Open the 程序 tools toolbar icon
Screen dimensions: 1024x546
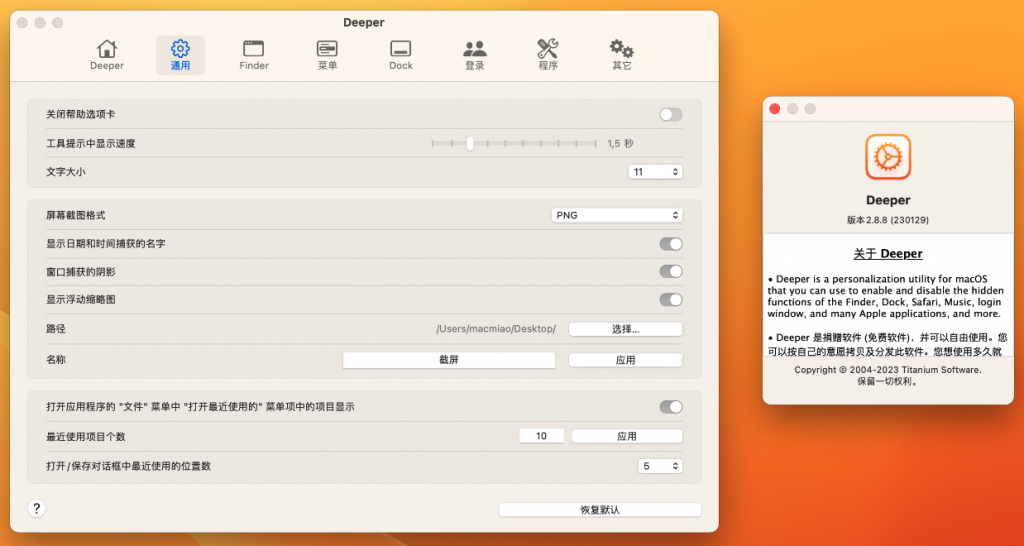[547, 49]
